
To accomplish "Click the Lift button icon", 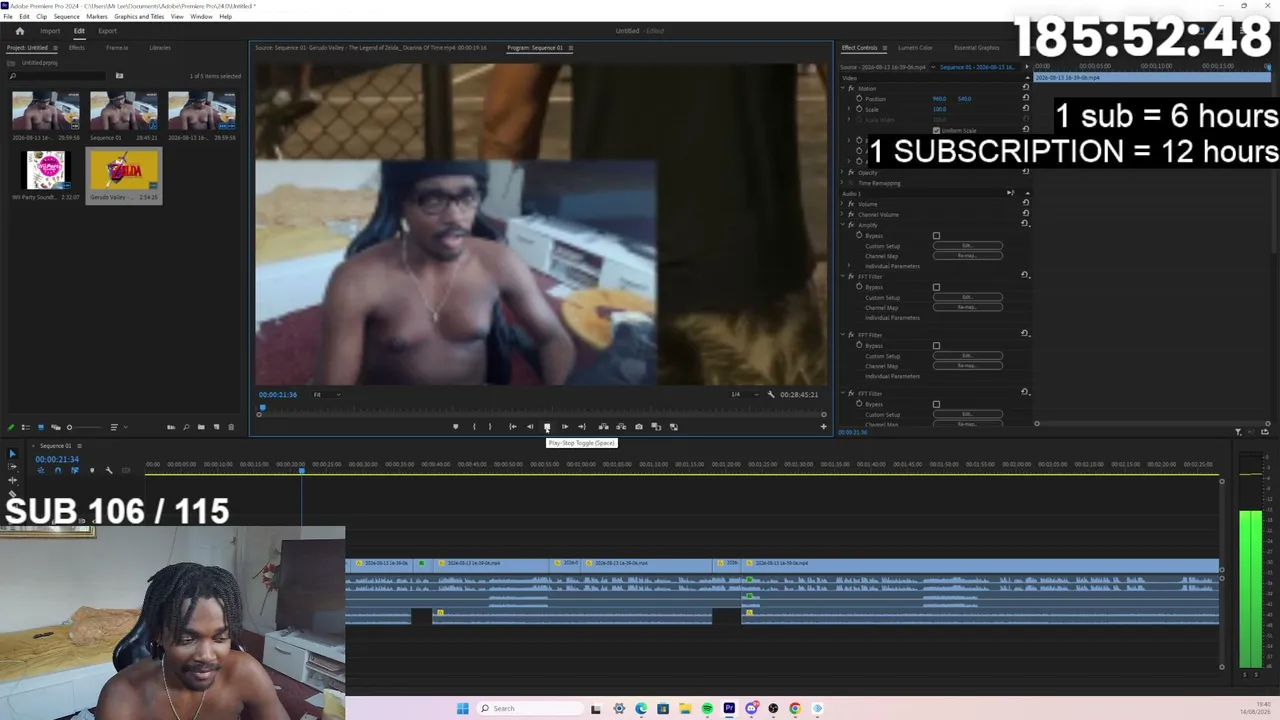I will [603, 427].
